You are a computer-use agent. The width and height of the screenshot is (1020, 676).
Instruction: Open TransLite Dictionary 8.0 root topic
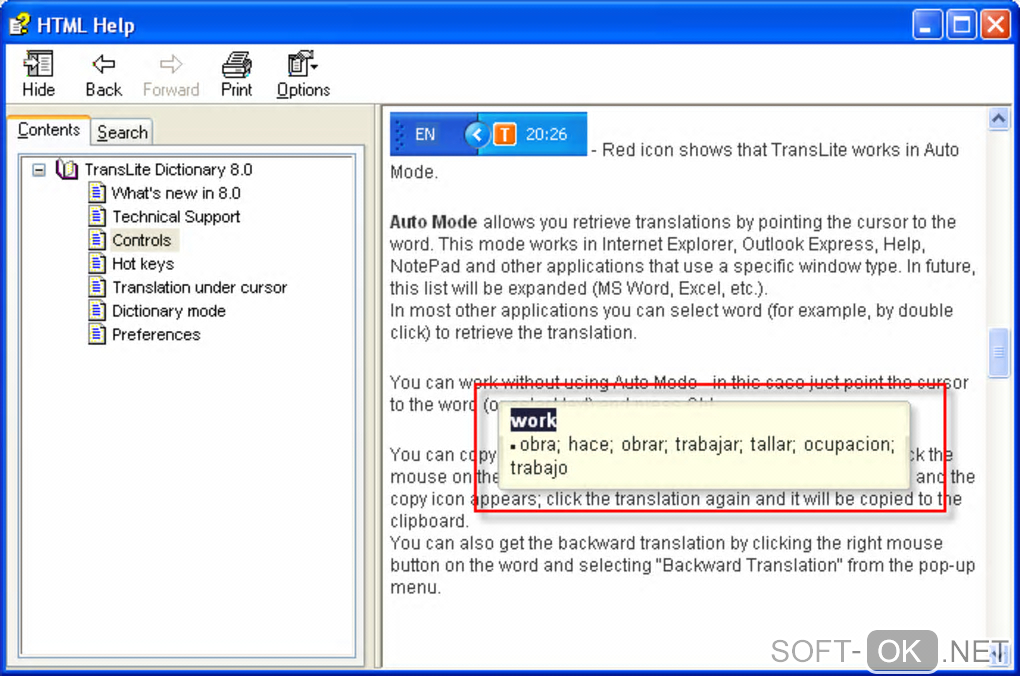tap(168, 170)
